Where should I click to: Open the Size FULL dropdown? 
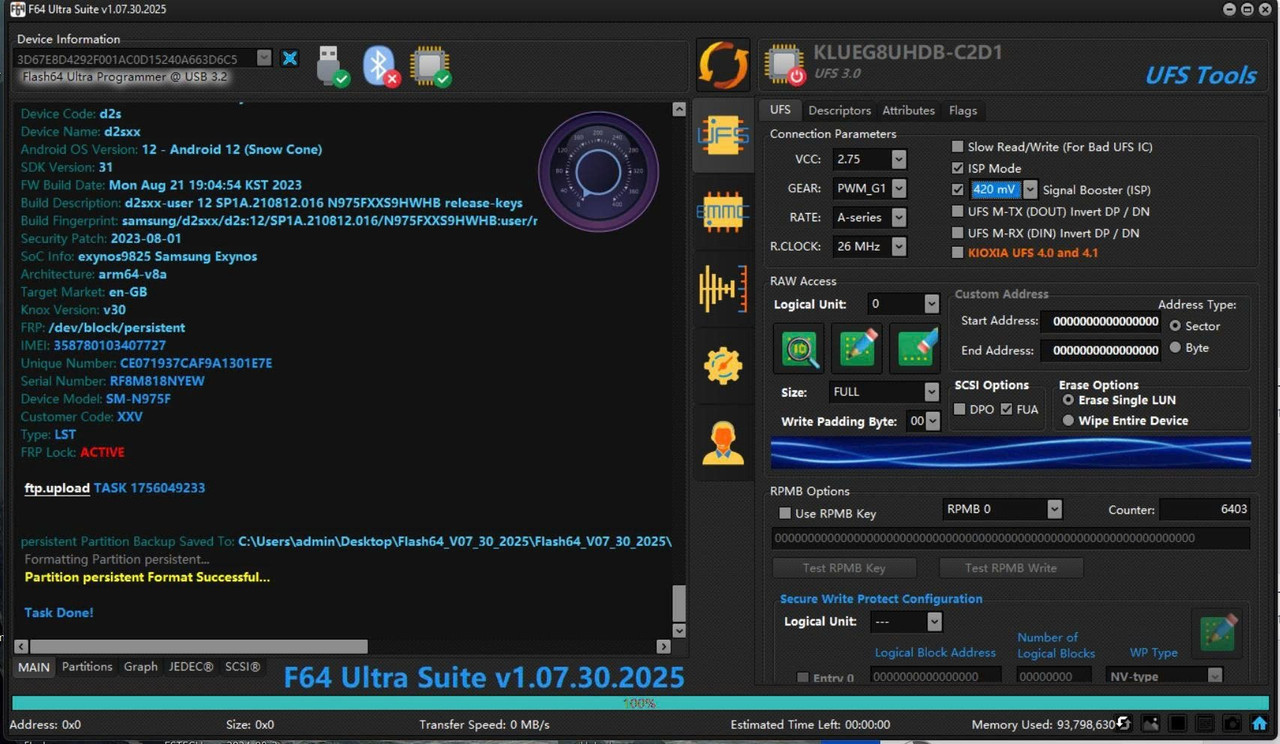point(931,392)
